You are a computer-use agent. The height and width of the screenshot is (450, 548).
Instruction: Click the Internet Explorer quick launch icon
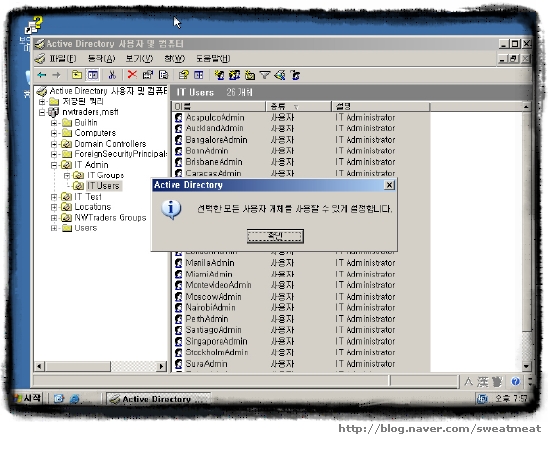(74, 399)
